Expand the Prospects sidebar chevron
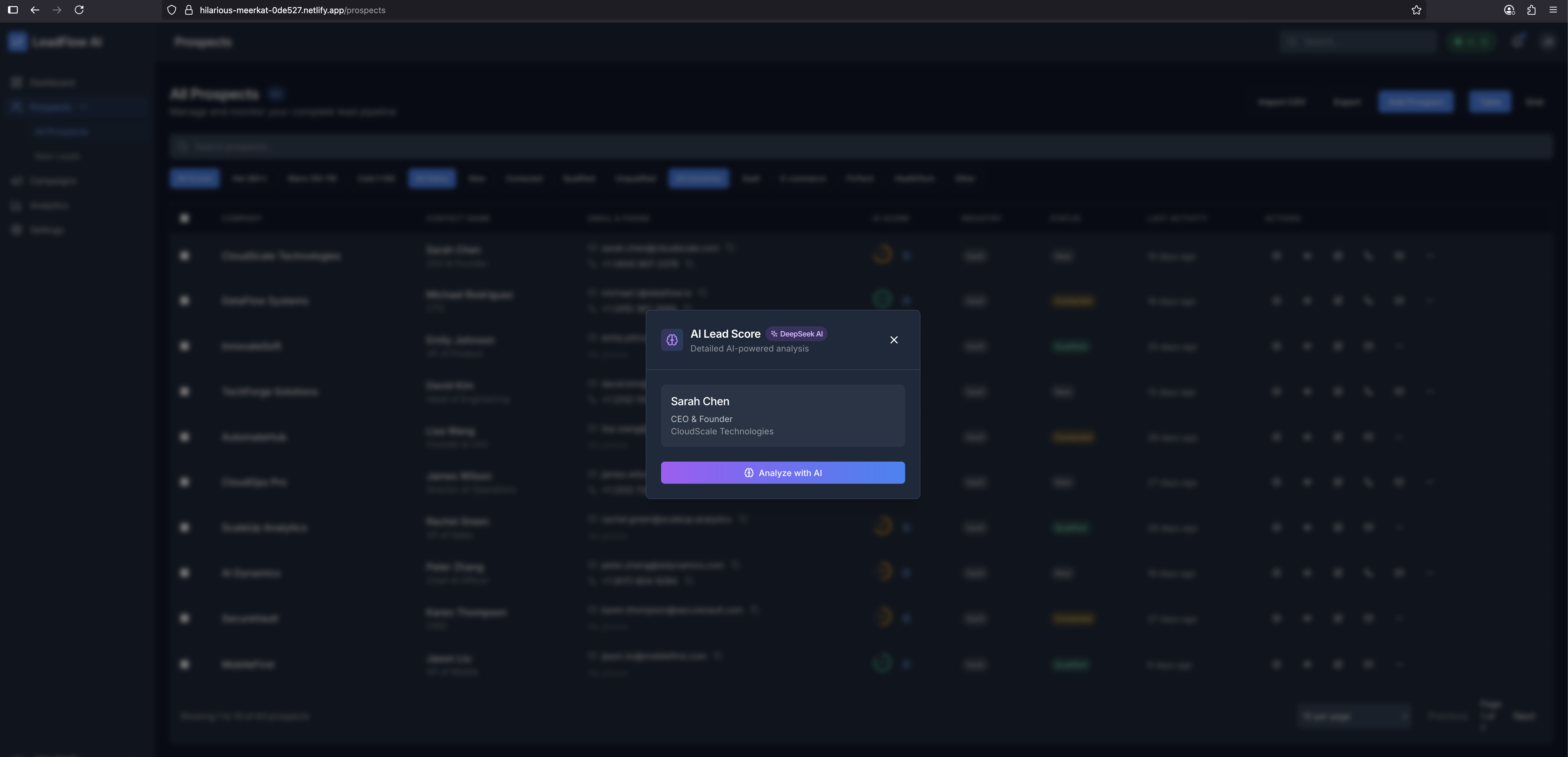The image size is (1568, 757). [x=83, y=107]
